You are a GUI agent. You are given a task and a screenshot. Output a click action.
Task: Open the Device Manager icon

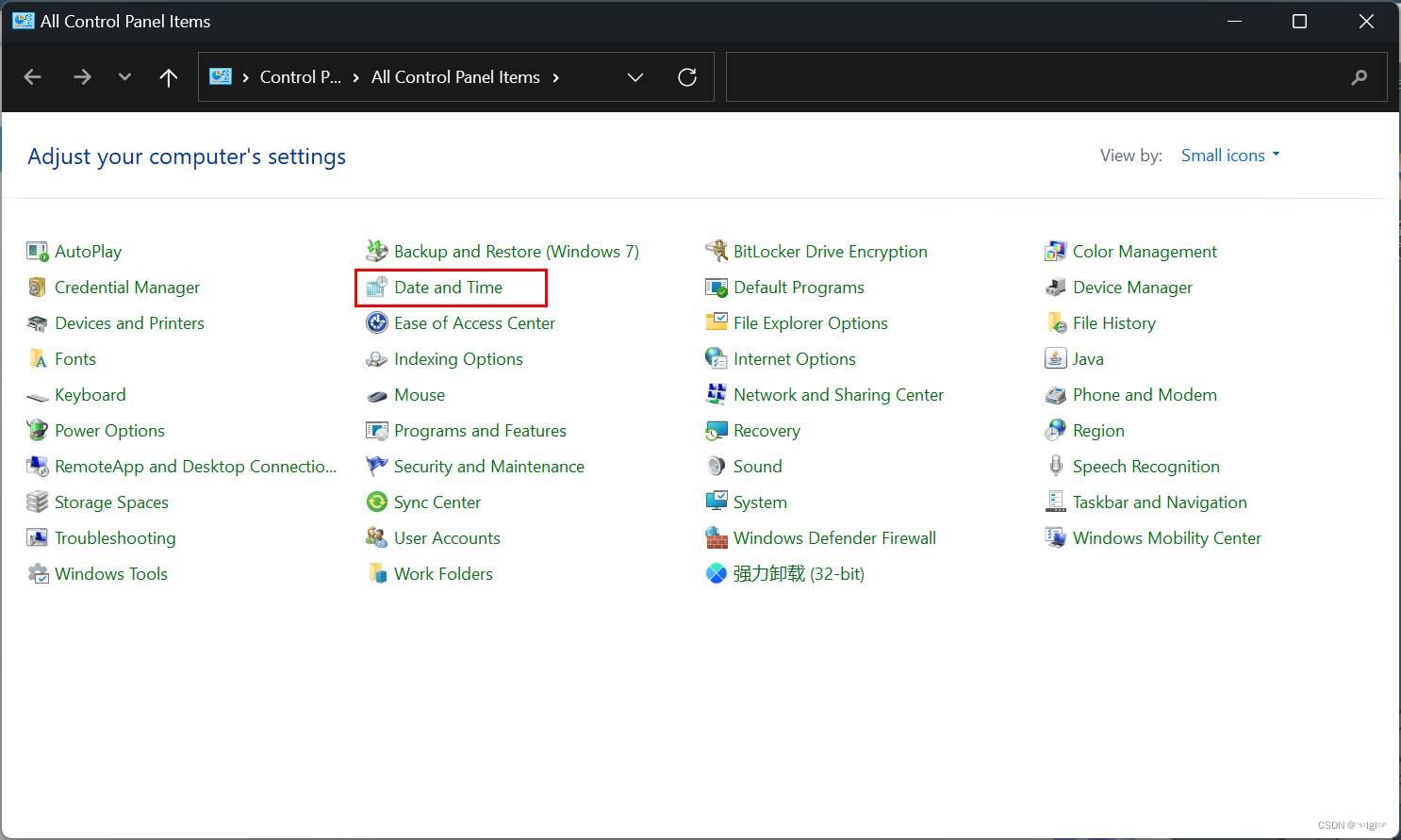tap(1056, 288)
